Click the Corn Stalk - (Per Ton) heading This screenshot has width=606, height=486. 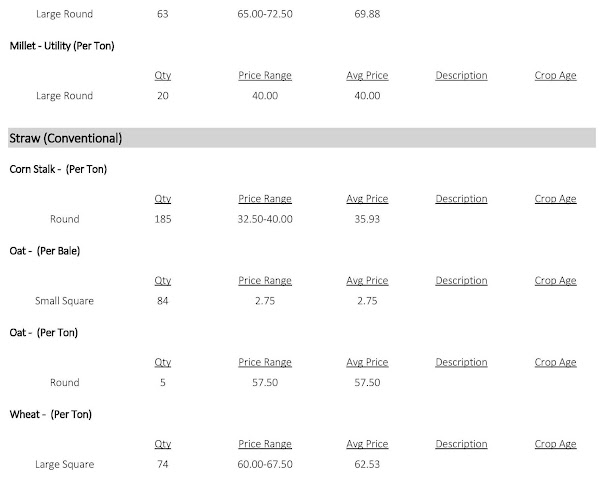click(58, 169)
